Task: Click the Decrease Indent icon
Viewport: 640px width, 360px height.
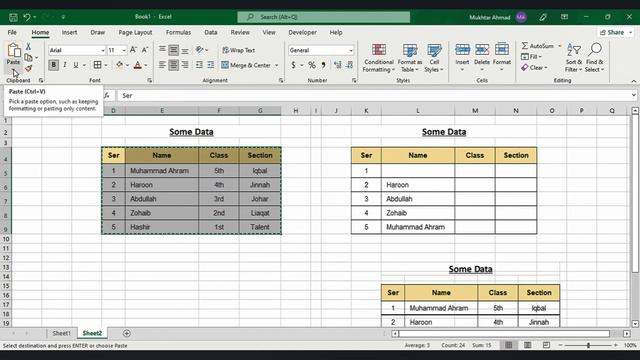Action: (199, 65)
